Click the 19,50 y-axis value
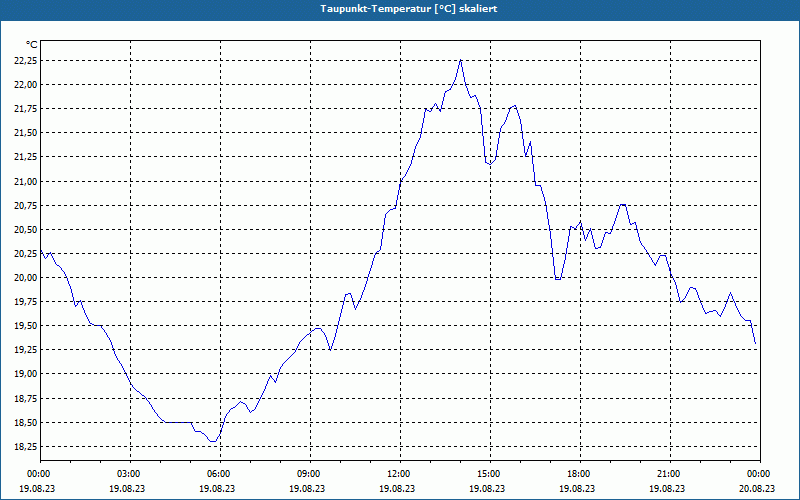800x500 pixels. tap(25, 326)
